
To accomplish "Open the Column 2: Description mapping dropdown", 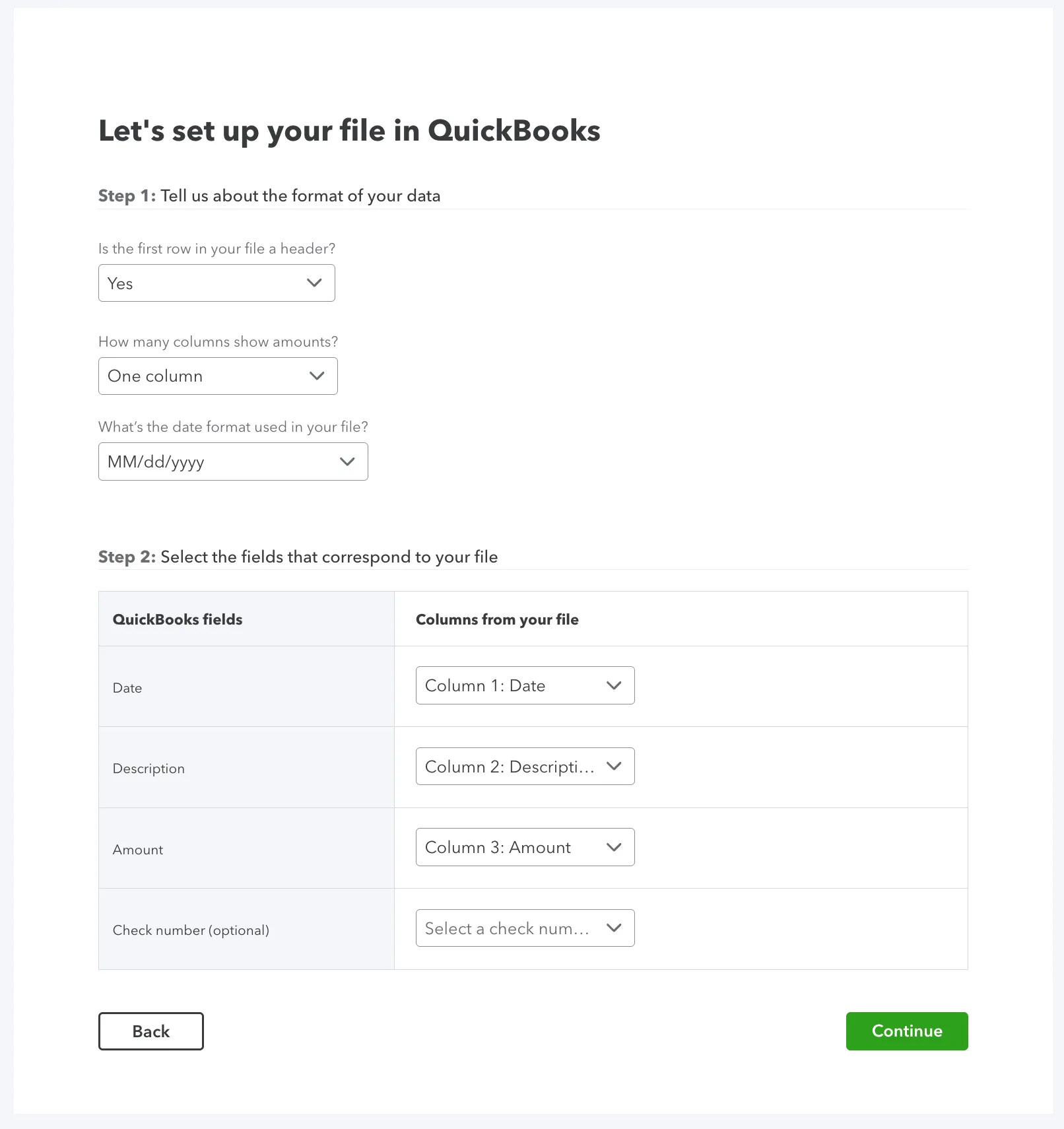I will (x=525, y=767).
